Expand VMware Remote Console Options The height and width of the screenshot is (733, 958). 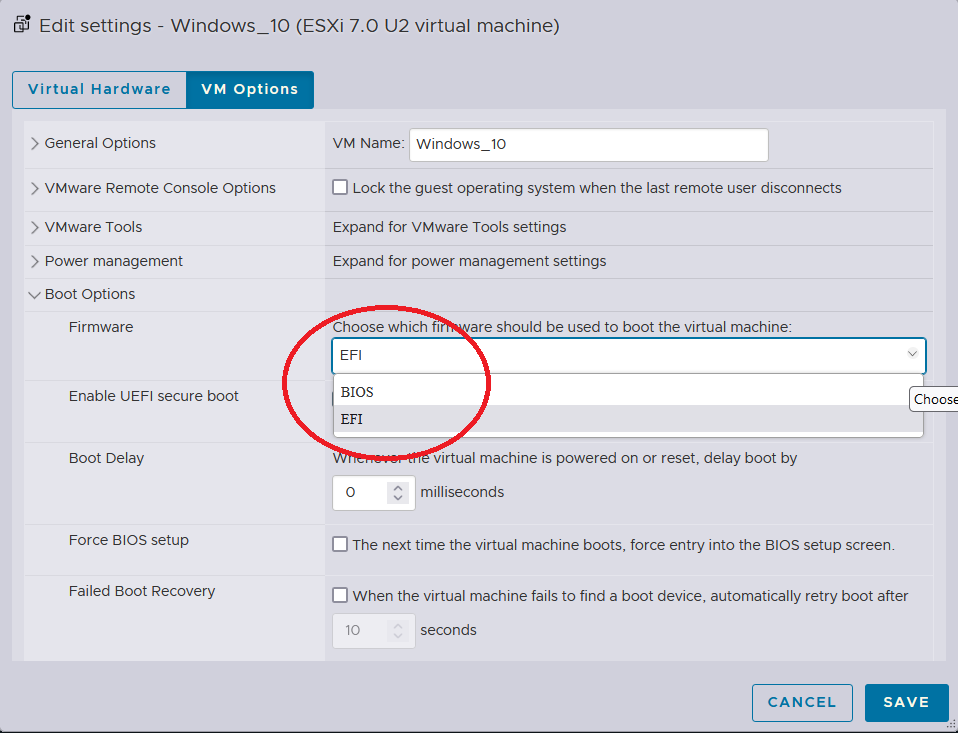(x=35, y=188)
